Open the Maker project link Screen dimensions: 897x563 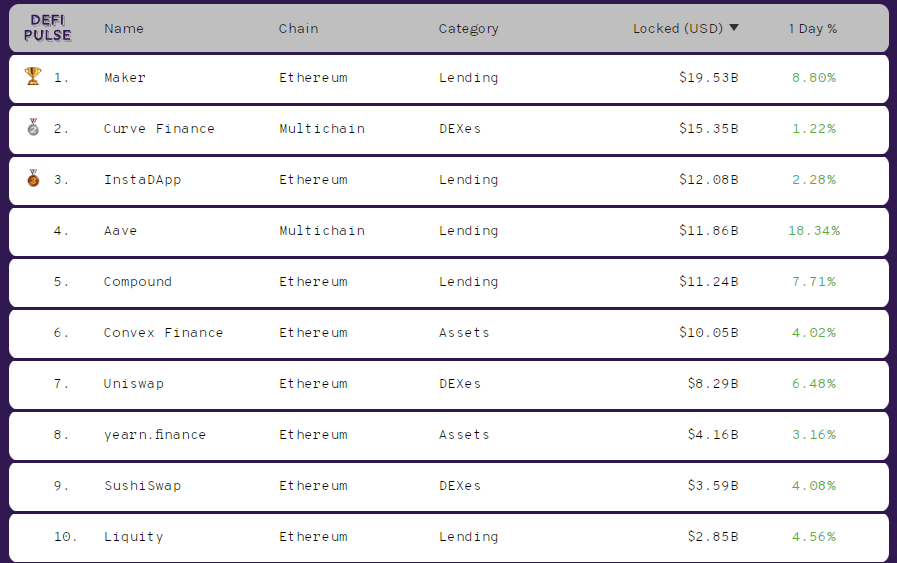[125, 77]
